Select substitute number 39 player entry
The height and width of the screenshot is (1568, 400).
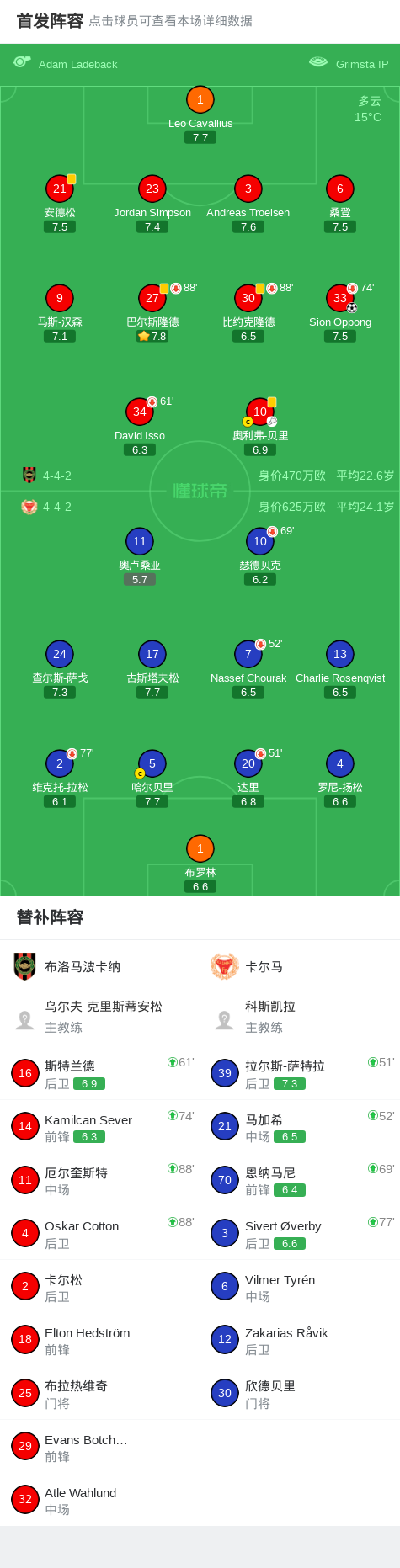300,1073
